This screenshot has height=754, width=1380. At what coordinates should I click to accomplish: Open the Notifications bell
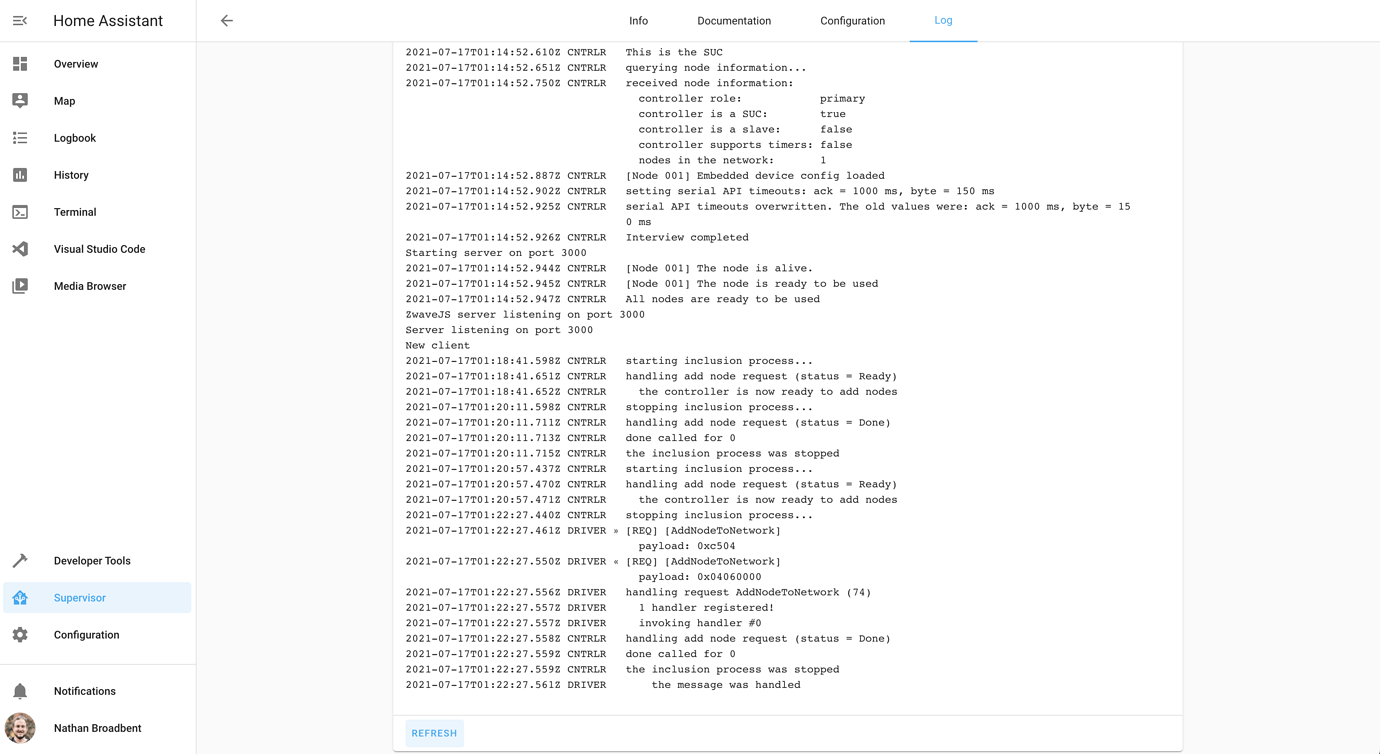click(x=20, y=690)
